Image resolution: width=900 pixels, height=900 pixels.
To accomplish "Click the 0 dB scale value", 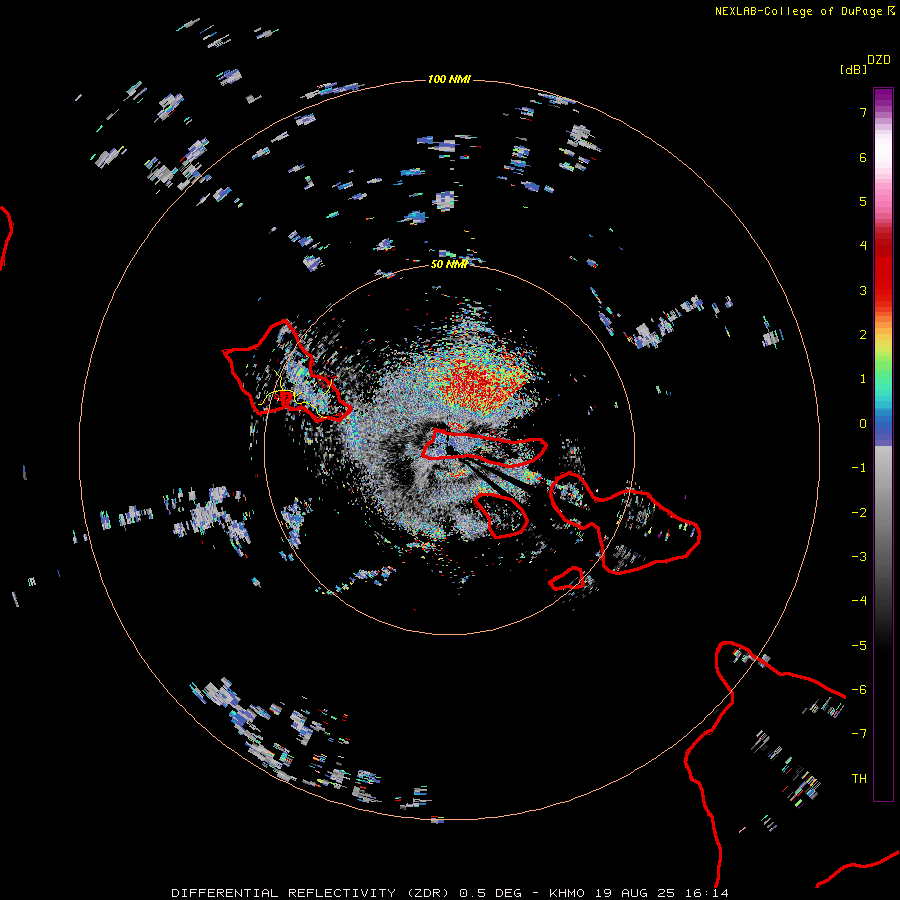I will [863, 424].
